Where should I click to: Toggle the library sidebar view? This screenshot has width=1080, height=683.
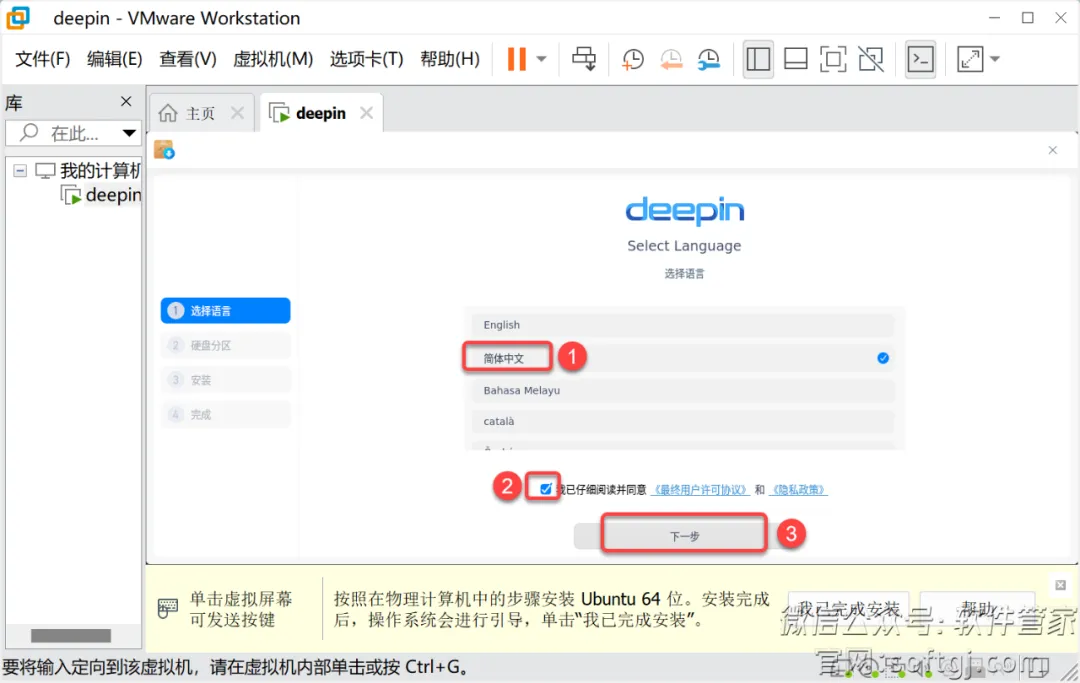pyautogui.click(x=758, y=59)
